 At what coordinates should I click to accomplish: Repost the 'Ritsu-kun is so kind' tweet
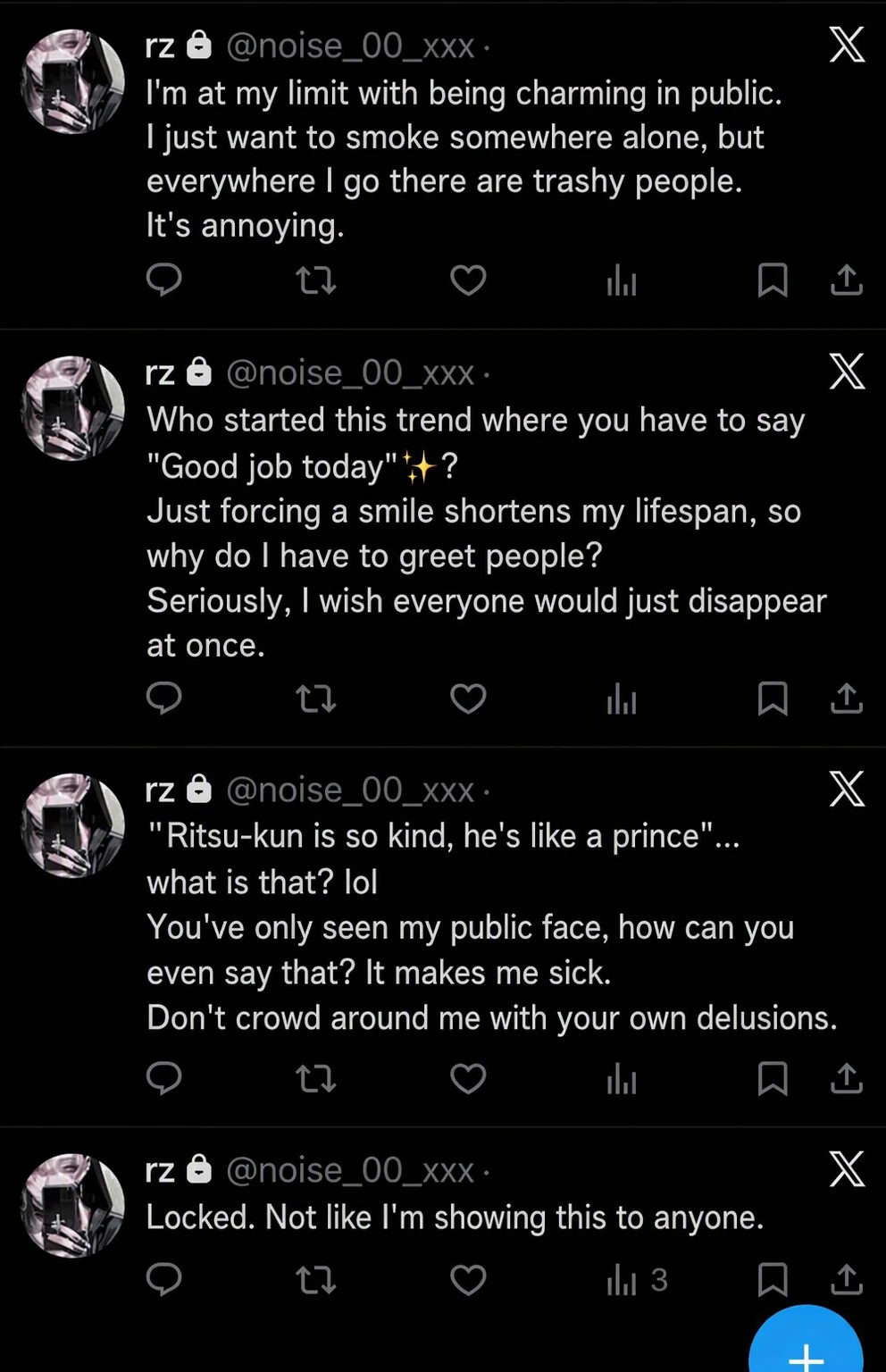[x=315, y=1079]
